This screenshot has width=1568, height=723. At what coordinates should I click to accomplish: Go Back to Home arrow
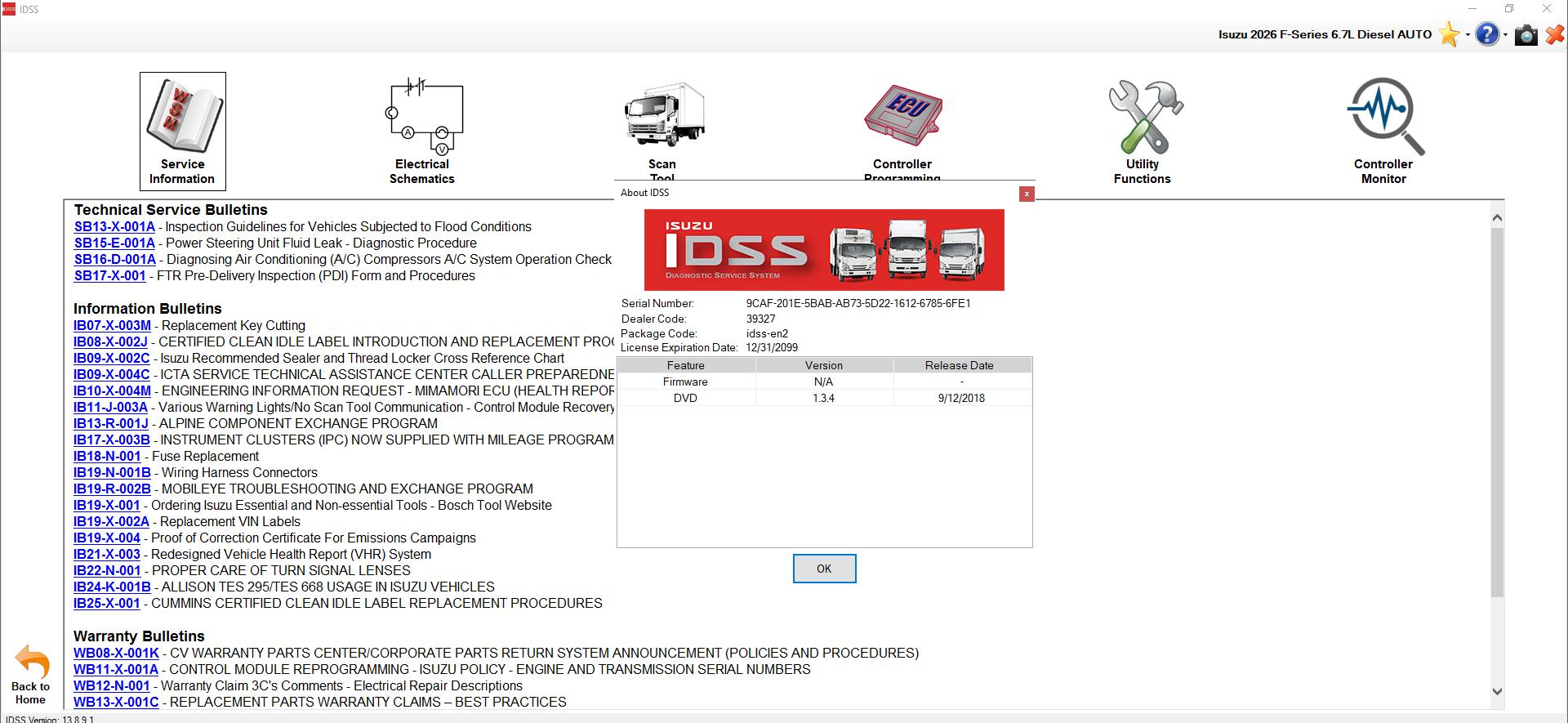31,675
